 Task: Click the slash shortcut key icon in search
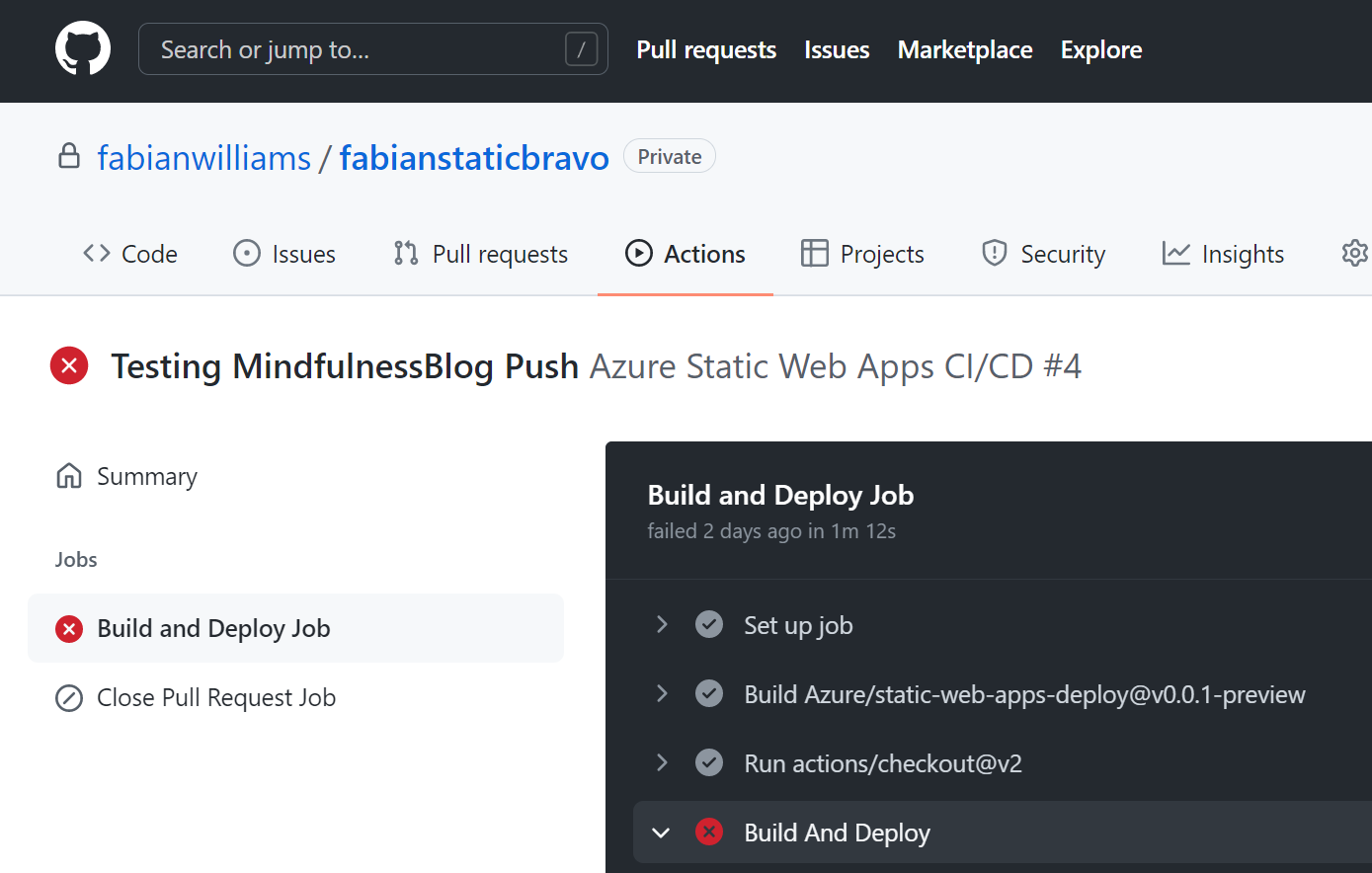[581, 49]
